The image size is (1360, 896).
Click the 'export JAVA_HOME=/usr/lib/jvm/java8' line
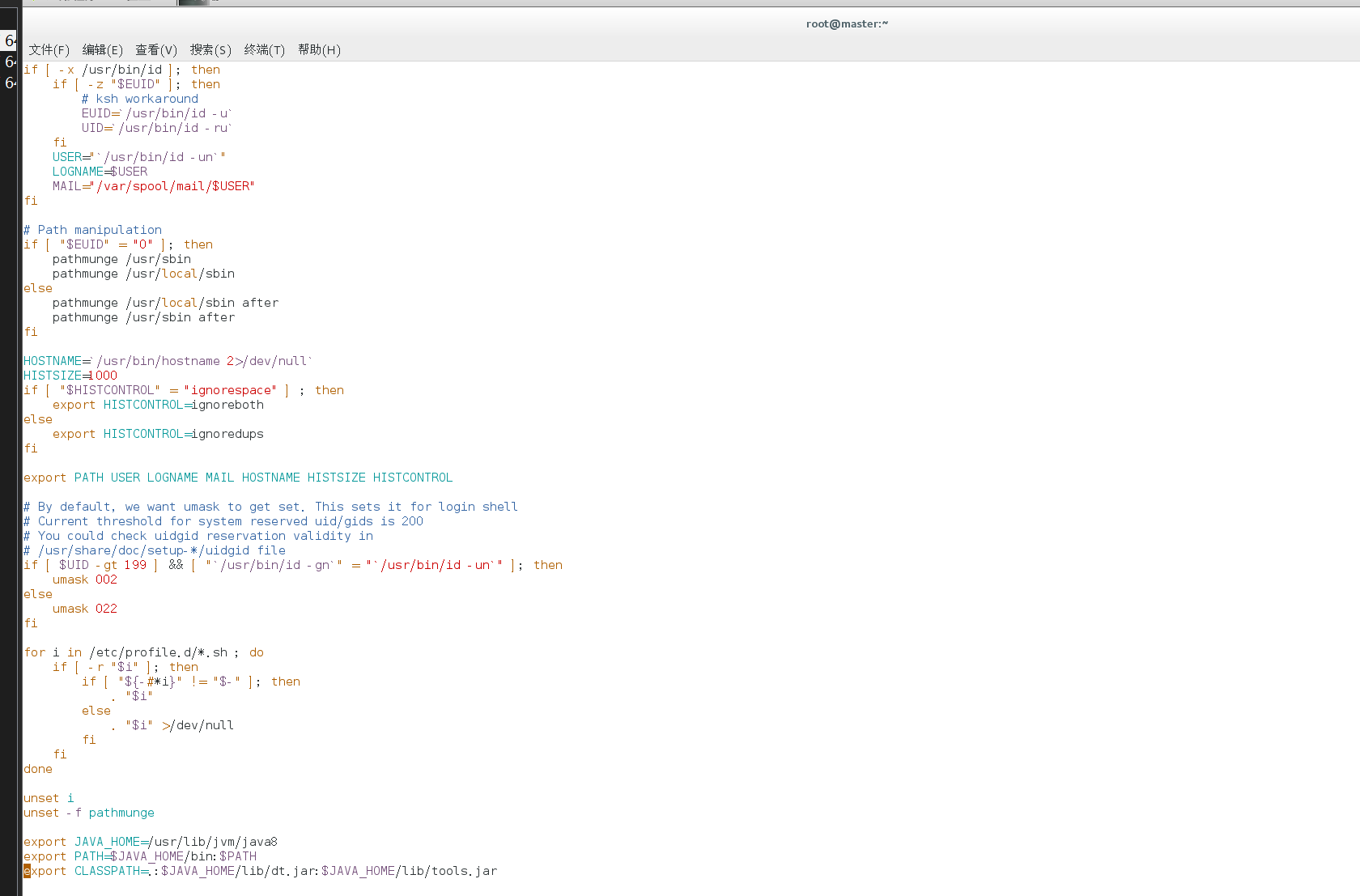(x=151, y=842)
